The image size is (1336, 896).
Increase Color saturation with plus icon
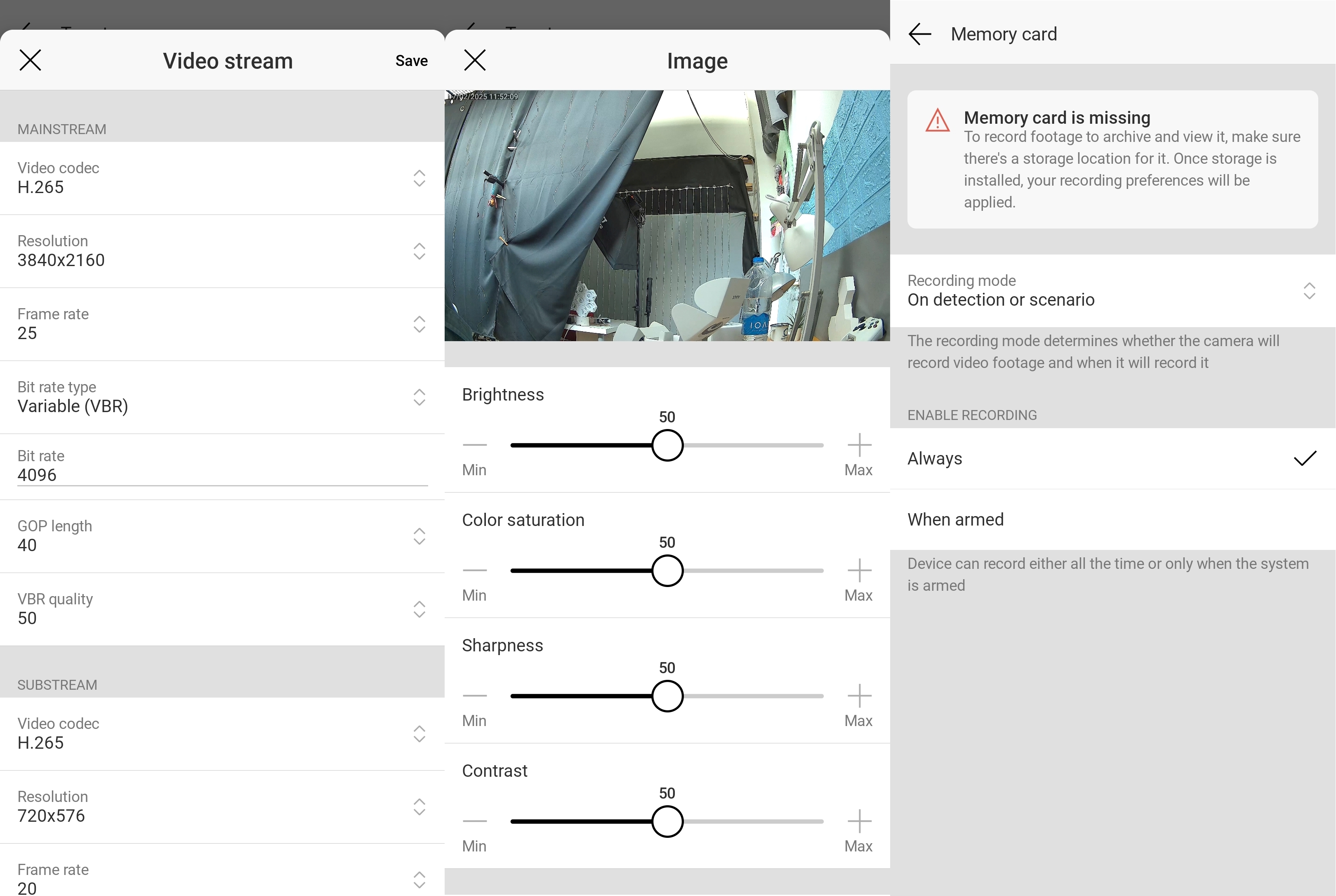[x=858, y=570]
